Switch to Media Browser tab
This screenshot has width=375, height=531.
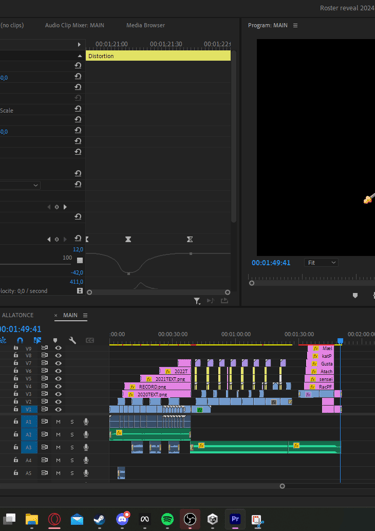pos(145,25)
